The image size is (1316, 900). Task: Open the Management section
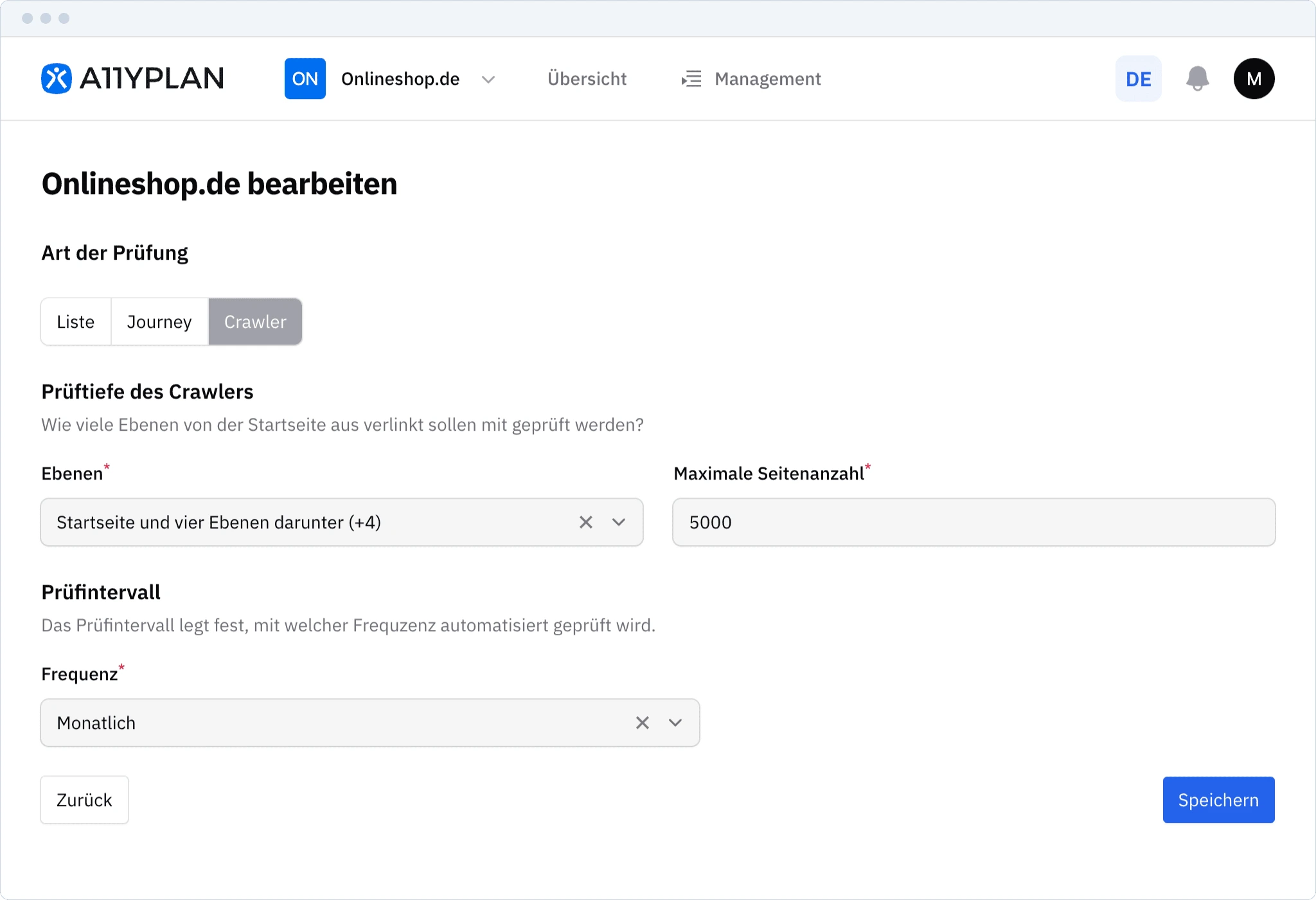point(767,78)
